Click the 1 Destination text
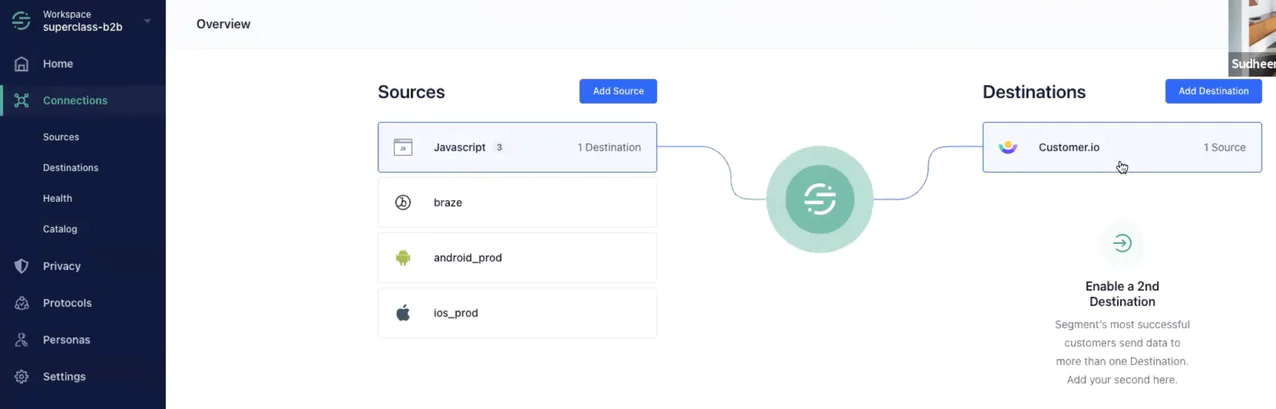Image resolution: width=1276 pixels, height=409 pixels. [x=609, y=148]
